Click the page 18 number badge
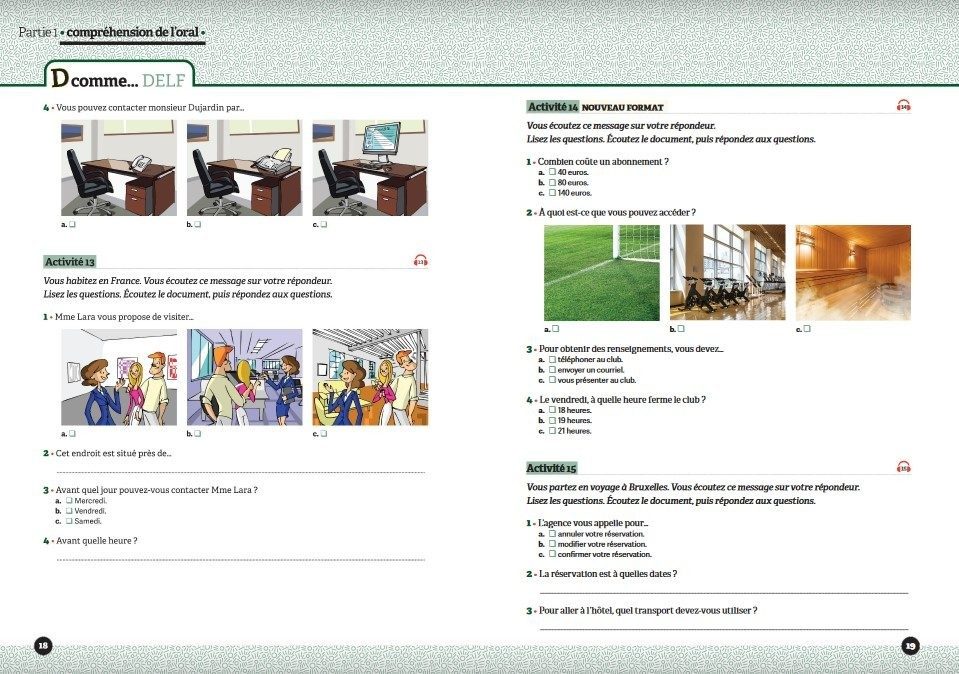The width and height of the screenshot is (959, 674). point(43,645)
